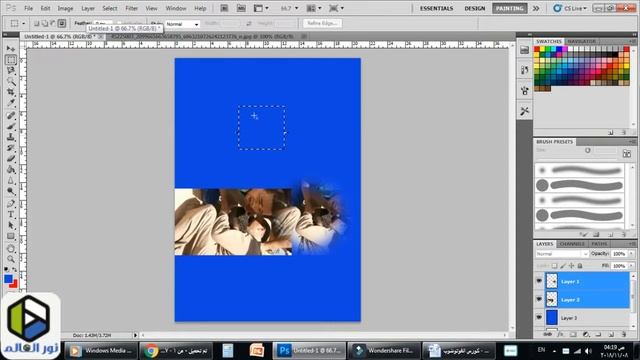Select the Dodge tool

(x=11, y=191)
